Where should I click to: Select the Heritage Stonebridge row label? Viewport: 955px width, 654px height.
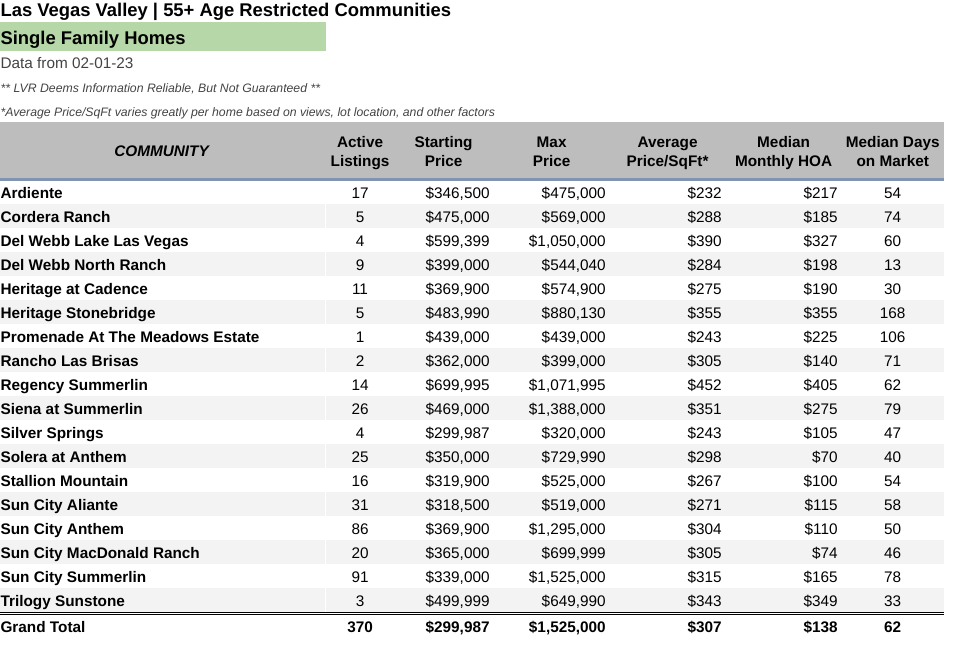(x=78, y=313)
